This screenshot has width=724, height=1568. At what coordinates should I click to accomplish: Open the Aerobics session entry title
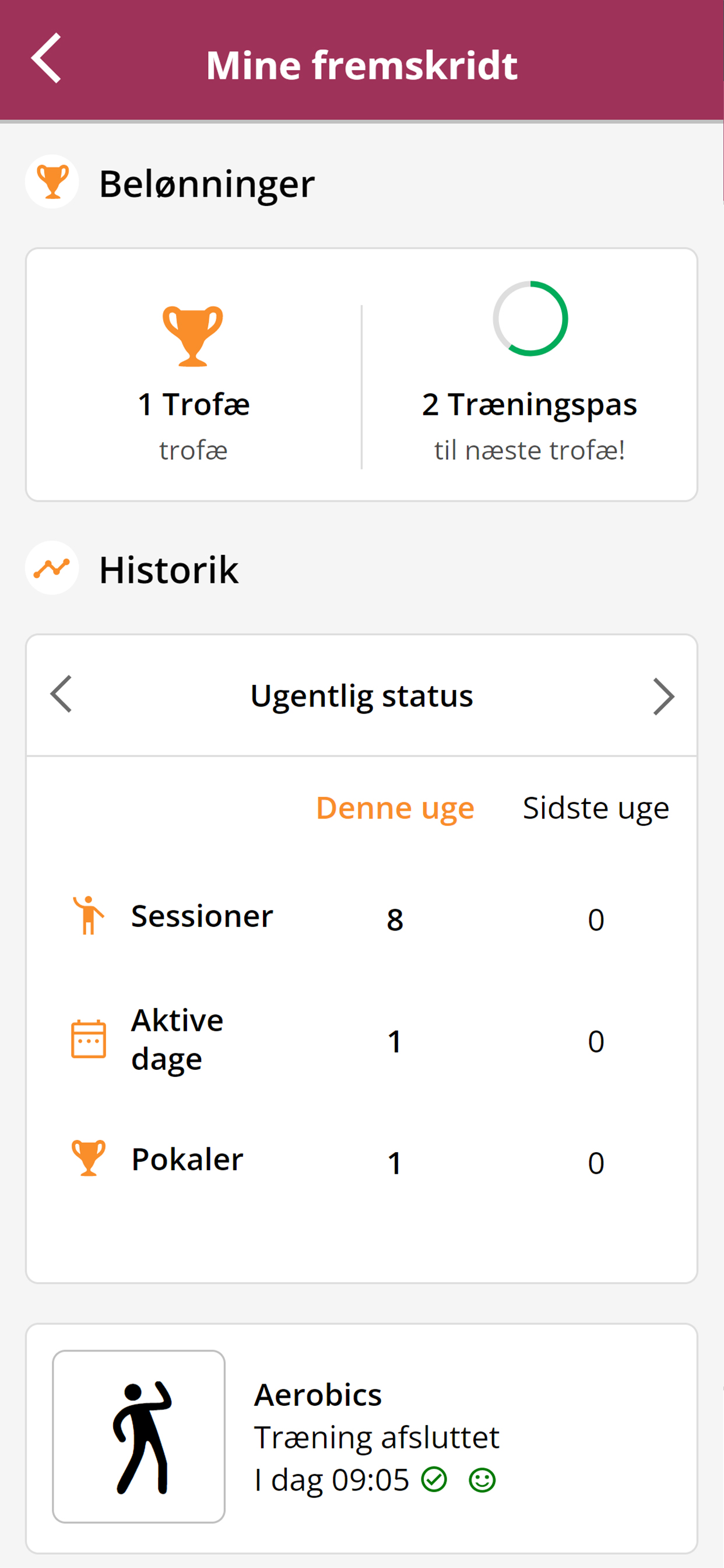pos(318,1395)
